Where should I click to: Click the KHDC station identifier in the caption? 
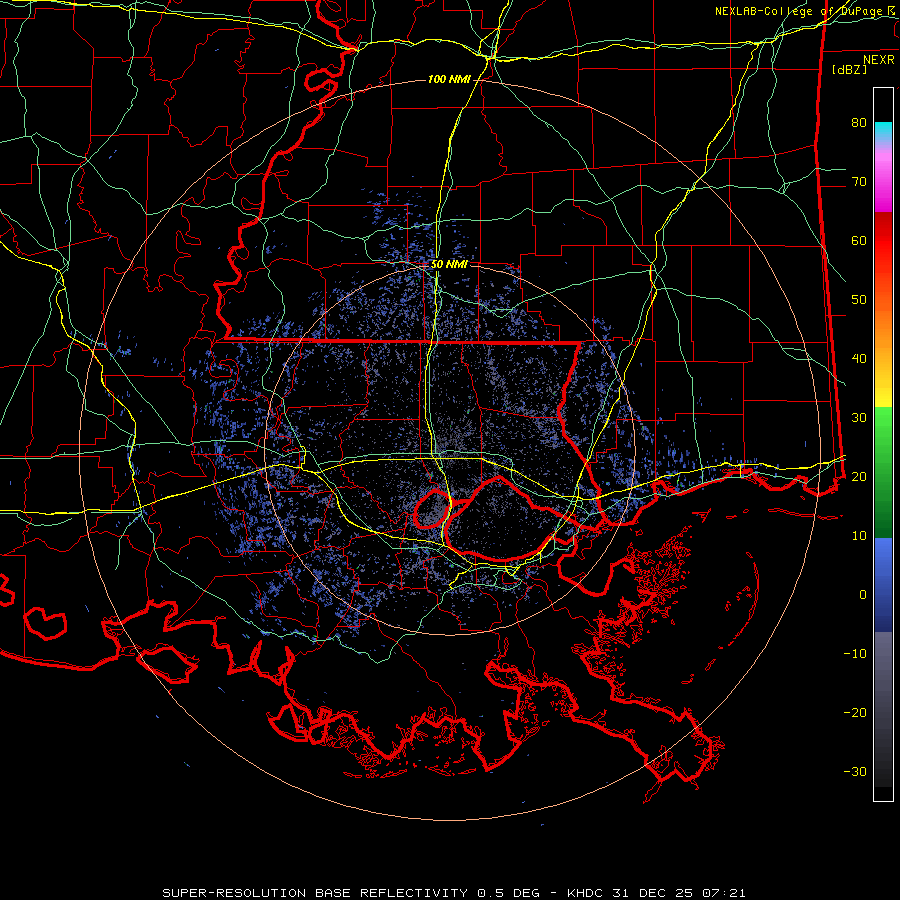coord(585,893)
